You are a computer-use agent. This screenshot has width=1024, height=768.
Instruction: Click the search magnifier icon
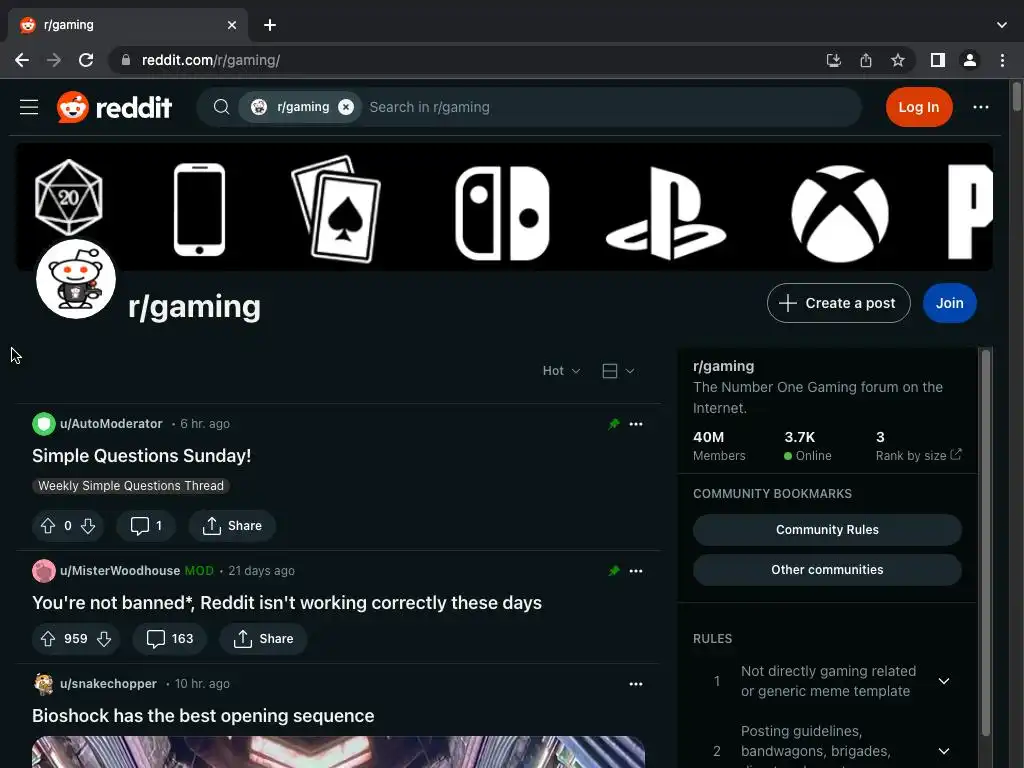221,107
